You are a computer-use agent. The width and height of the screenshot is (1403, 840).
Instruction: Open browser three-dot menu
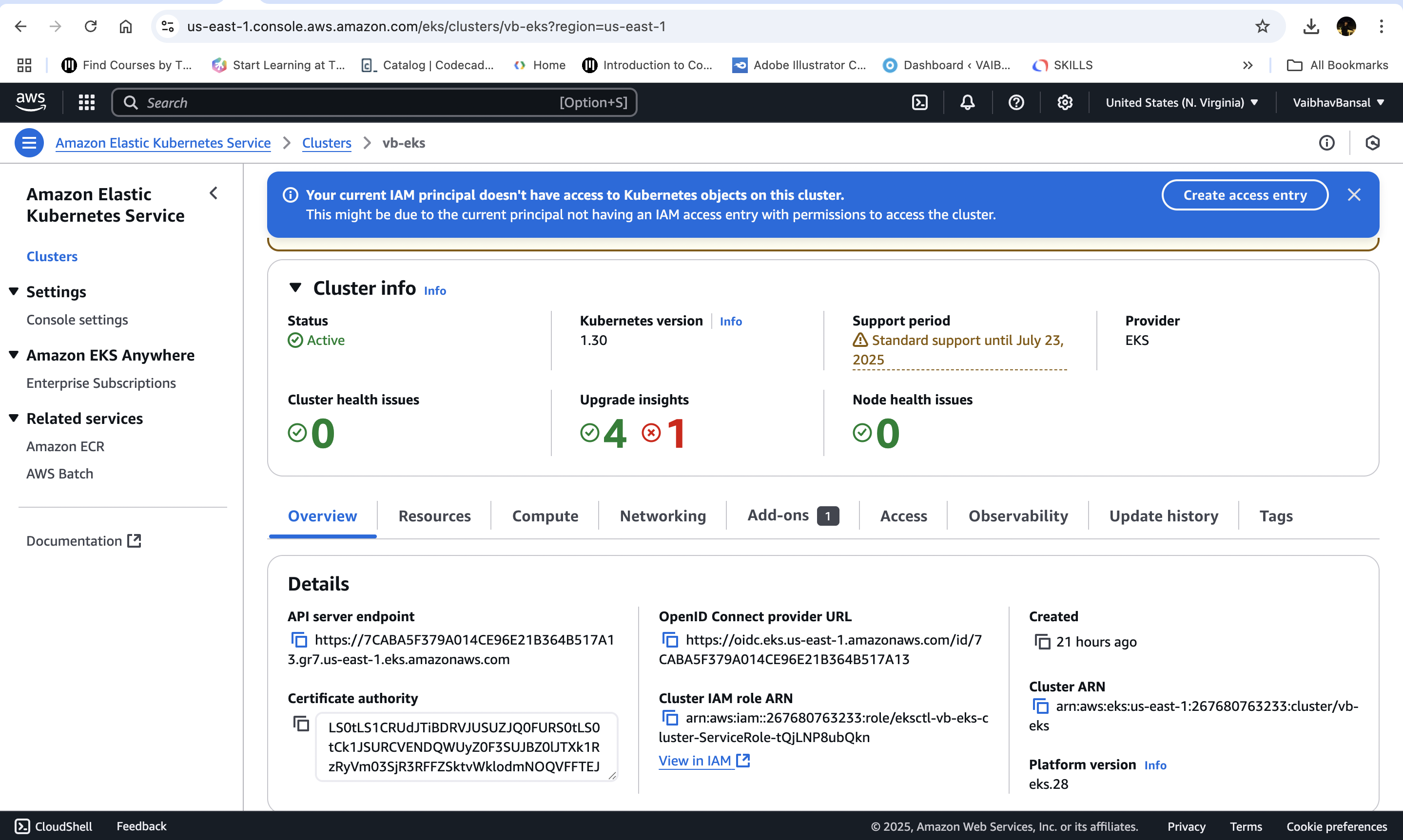(1382, 26)
